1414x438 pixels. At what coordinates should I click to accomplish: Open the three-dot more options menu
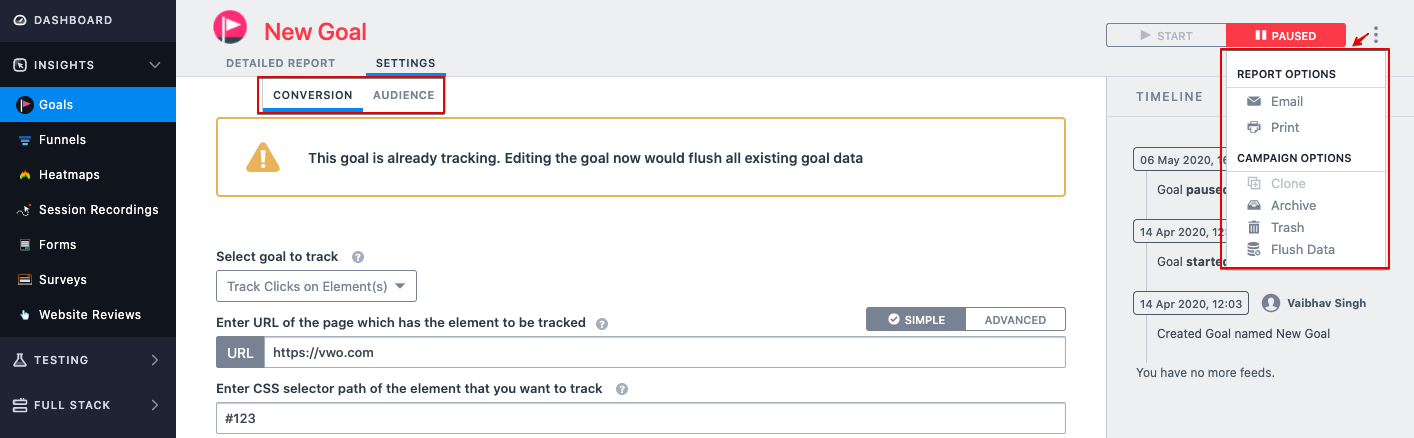coord(1376,35)
